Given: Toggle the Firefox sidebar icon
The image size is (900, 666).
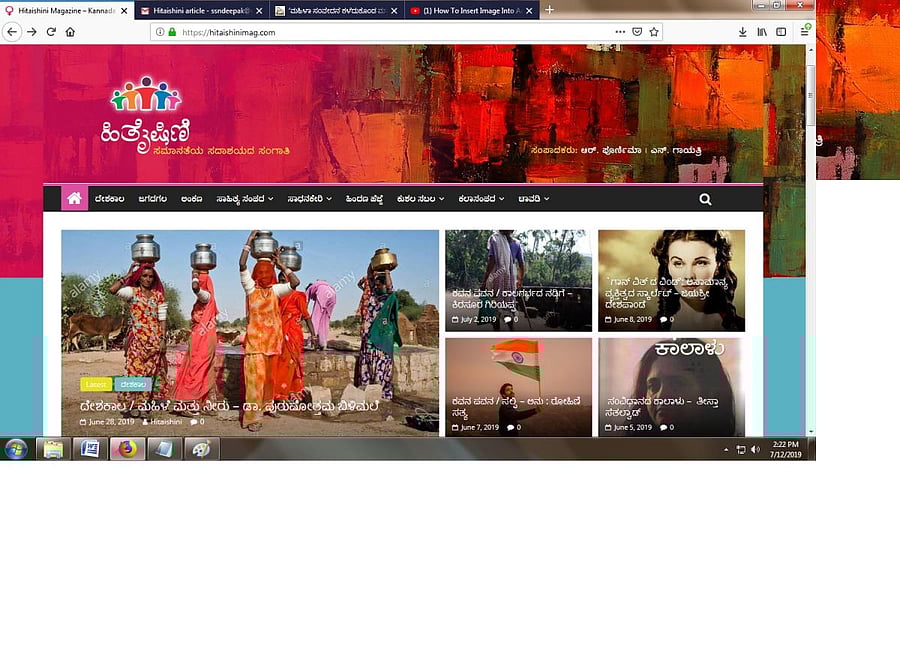Looking at the screenshot, I should pos(783,31).
